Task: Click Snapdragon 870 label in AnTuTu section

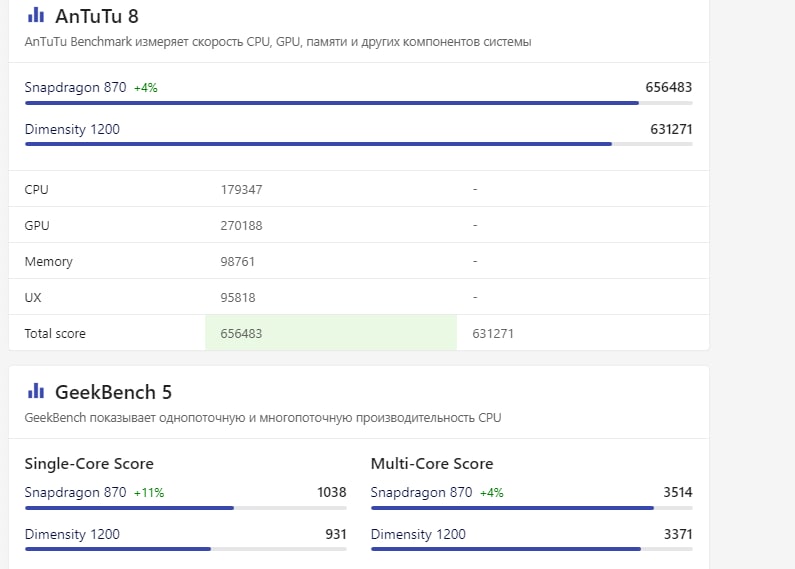Action: tap(75, 87)
